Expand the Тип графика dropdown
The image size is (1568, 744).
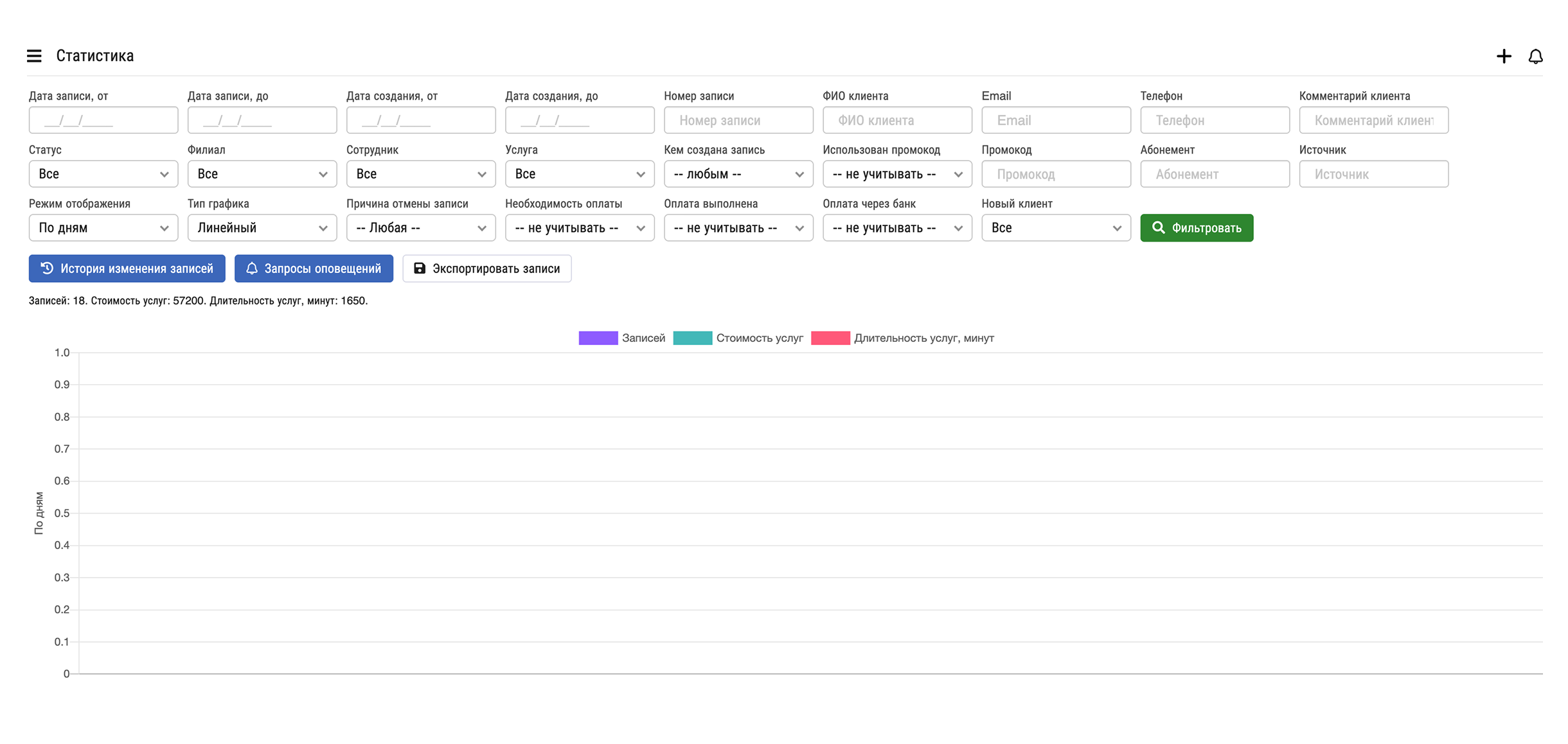[x=262, y=228]
